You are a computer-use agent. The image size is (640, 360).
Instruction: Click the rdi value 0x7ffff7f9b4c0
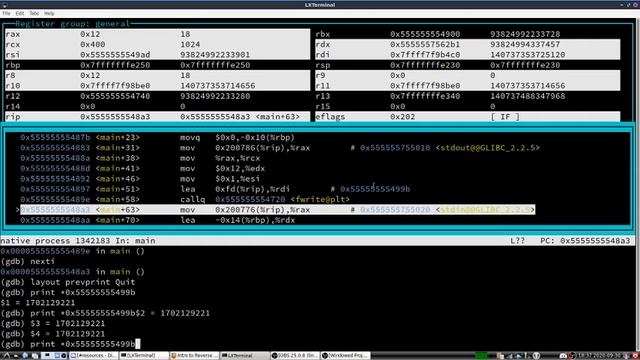coord(425,55)
